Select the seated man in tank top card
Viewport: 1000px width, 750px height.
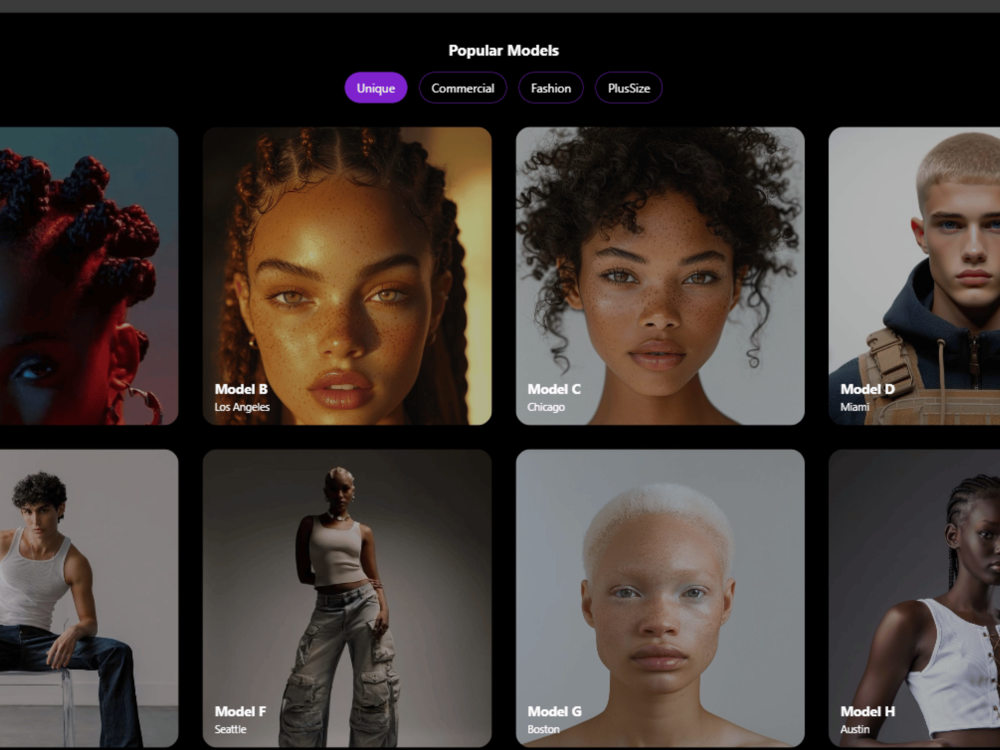(x=89, y=598)
